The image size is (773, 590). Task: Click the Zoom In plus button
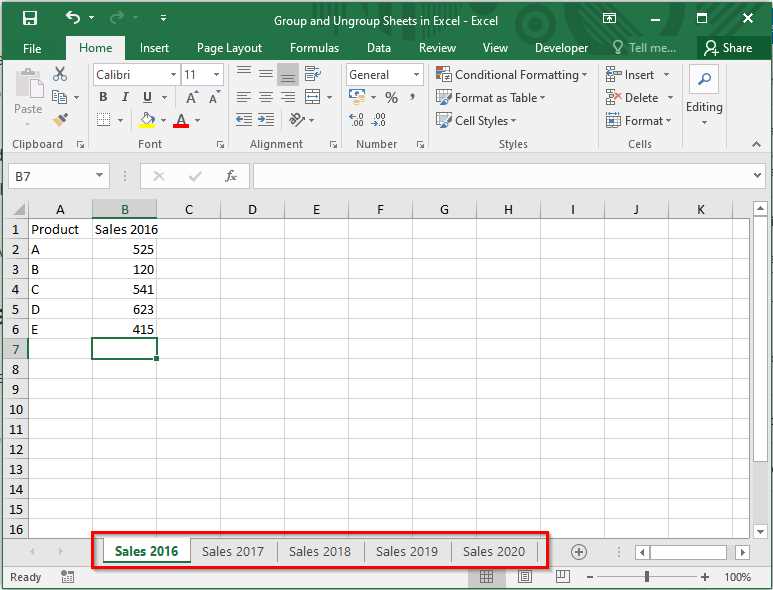pos(705,577)
